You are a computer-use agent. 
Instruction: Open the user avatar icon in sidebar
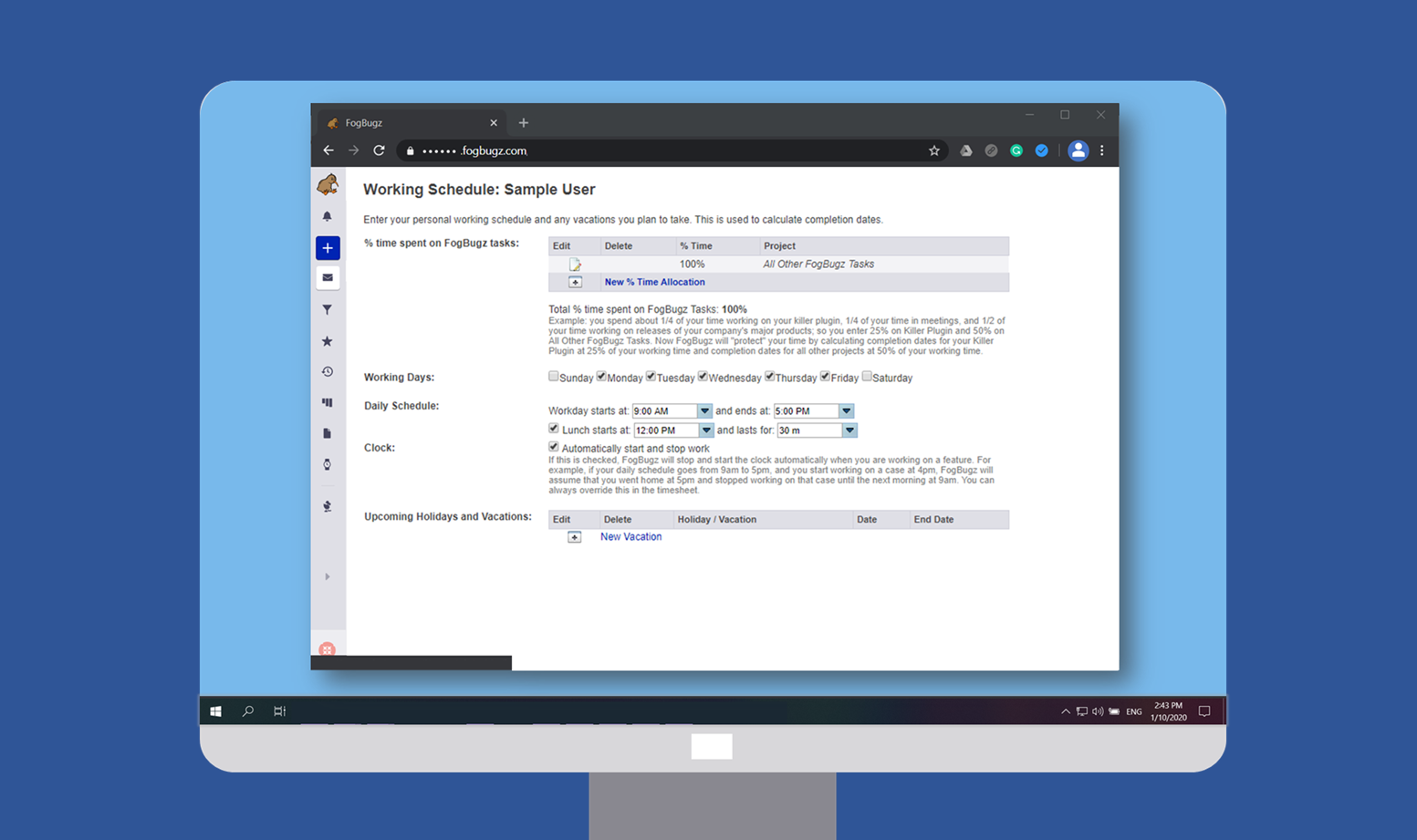(x=328, y=506)
